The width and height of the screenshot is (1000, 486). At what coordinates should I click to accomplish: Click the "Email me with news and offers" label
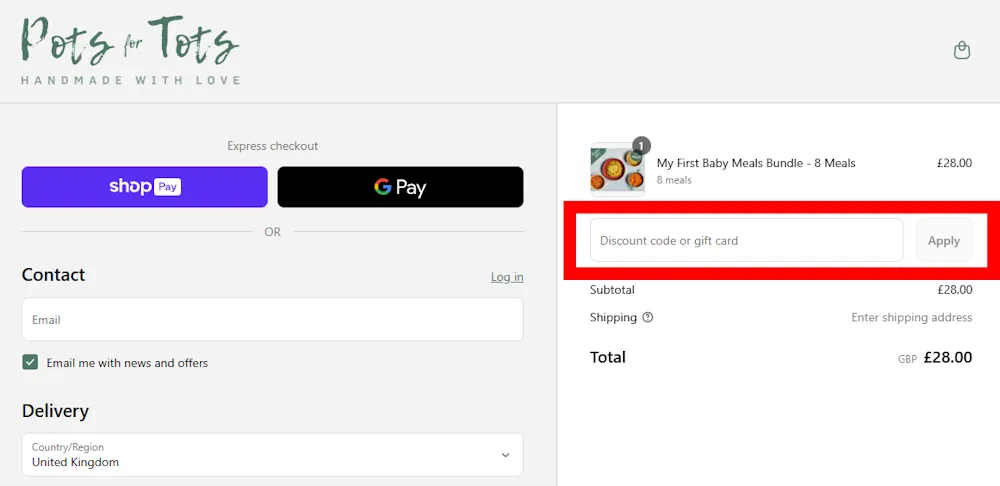(127, 363)
